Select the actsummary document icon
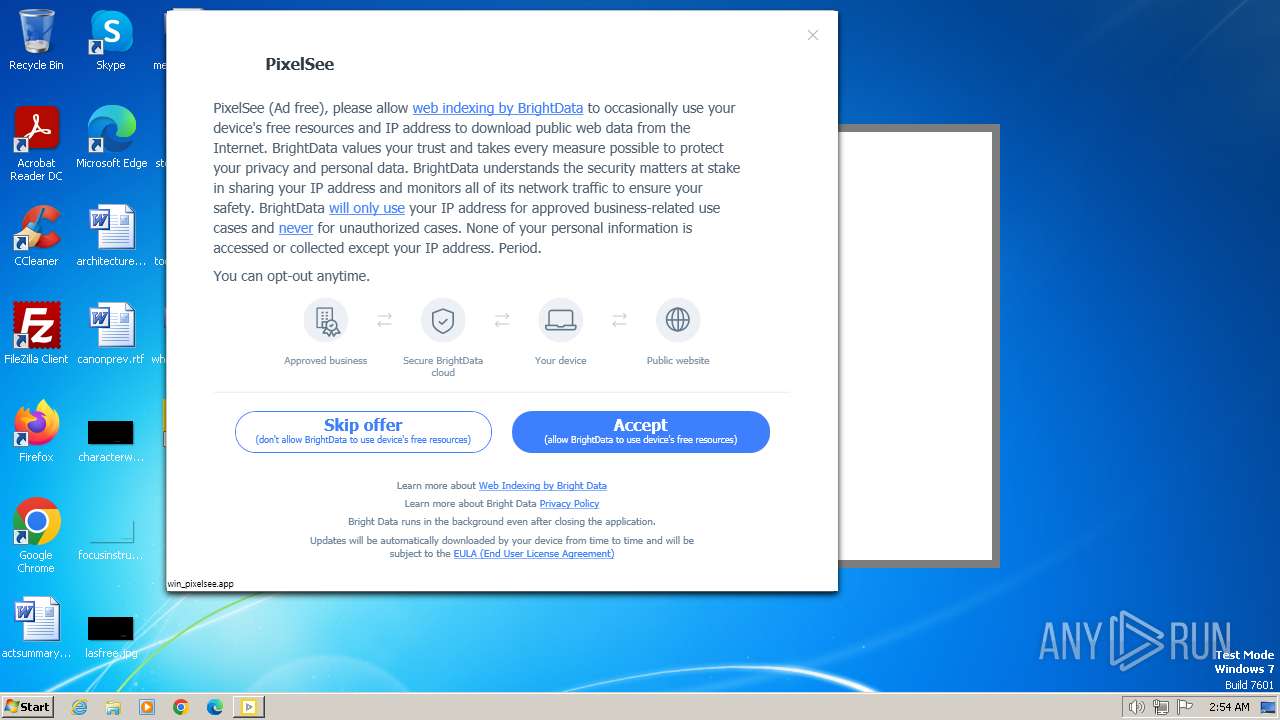This screenshot has height=720, width=1280. pos(36,628)
